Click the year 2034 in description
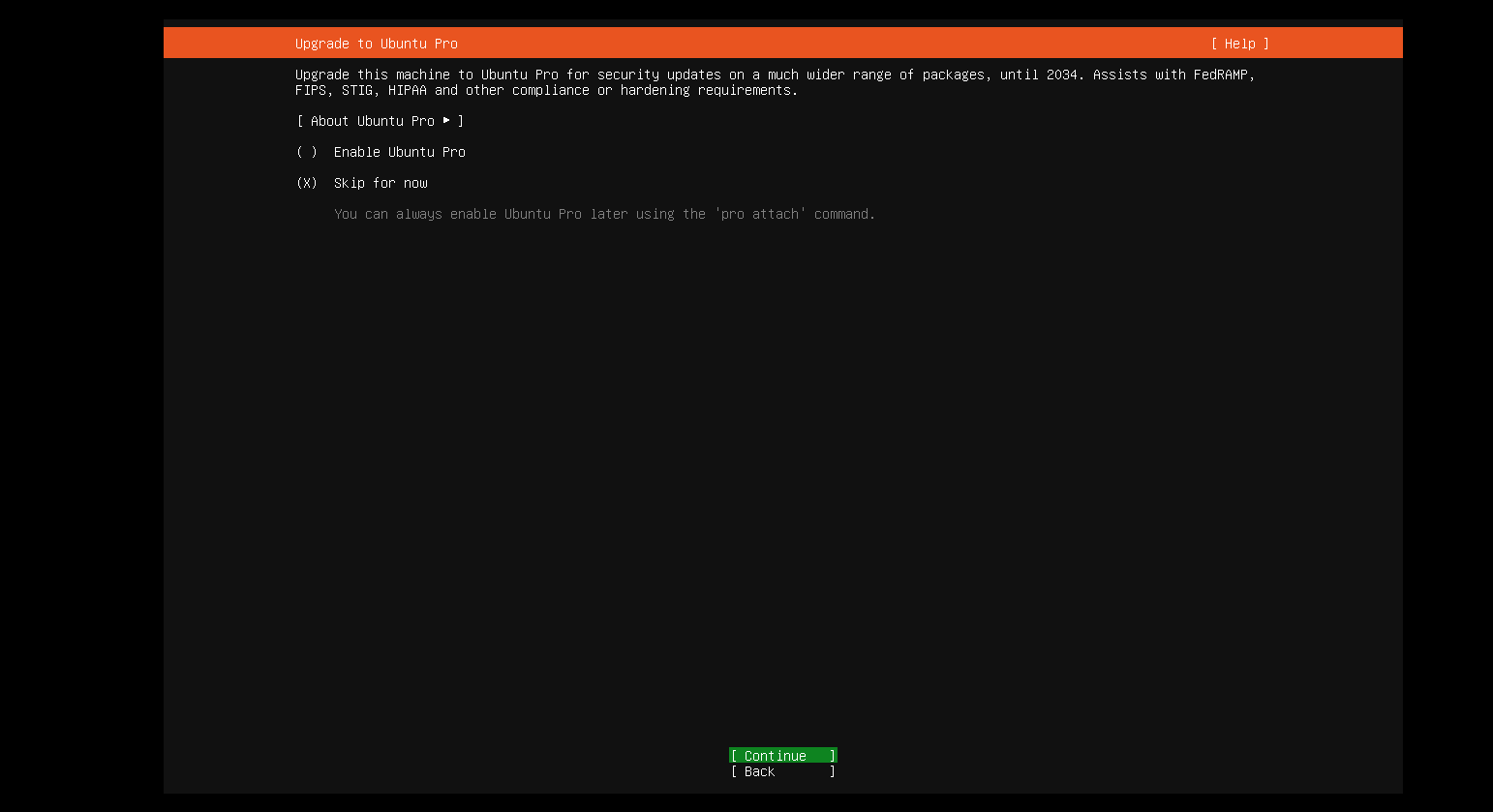 coord(1061,75)
